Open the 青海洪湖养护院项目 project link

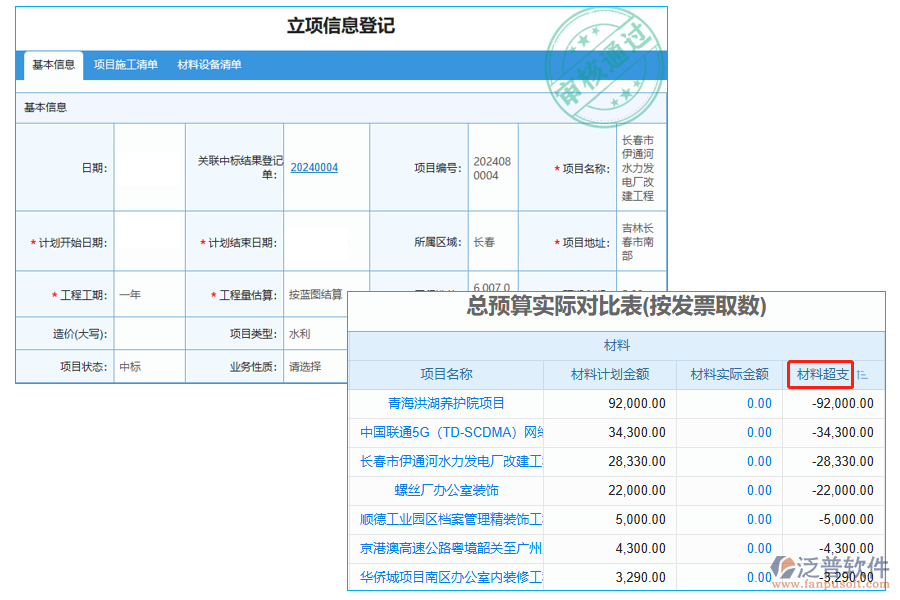(446, 404)
